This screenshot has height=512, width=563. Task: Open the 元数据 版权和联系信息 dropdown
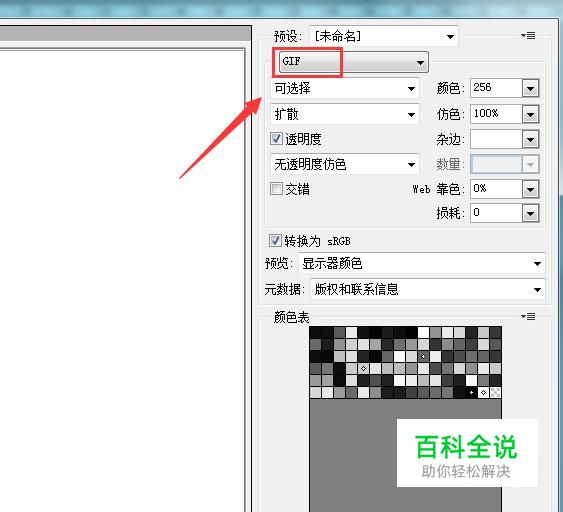428,289
